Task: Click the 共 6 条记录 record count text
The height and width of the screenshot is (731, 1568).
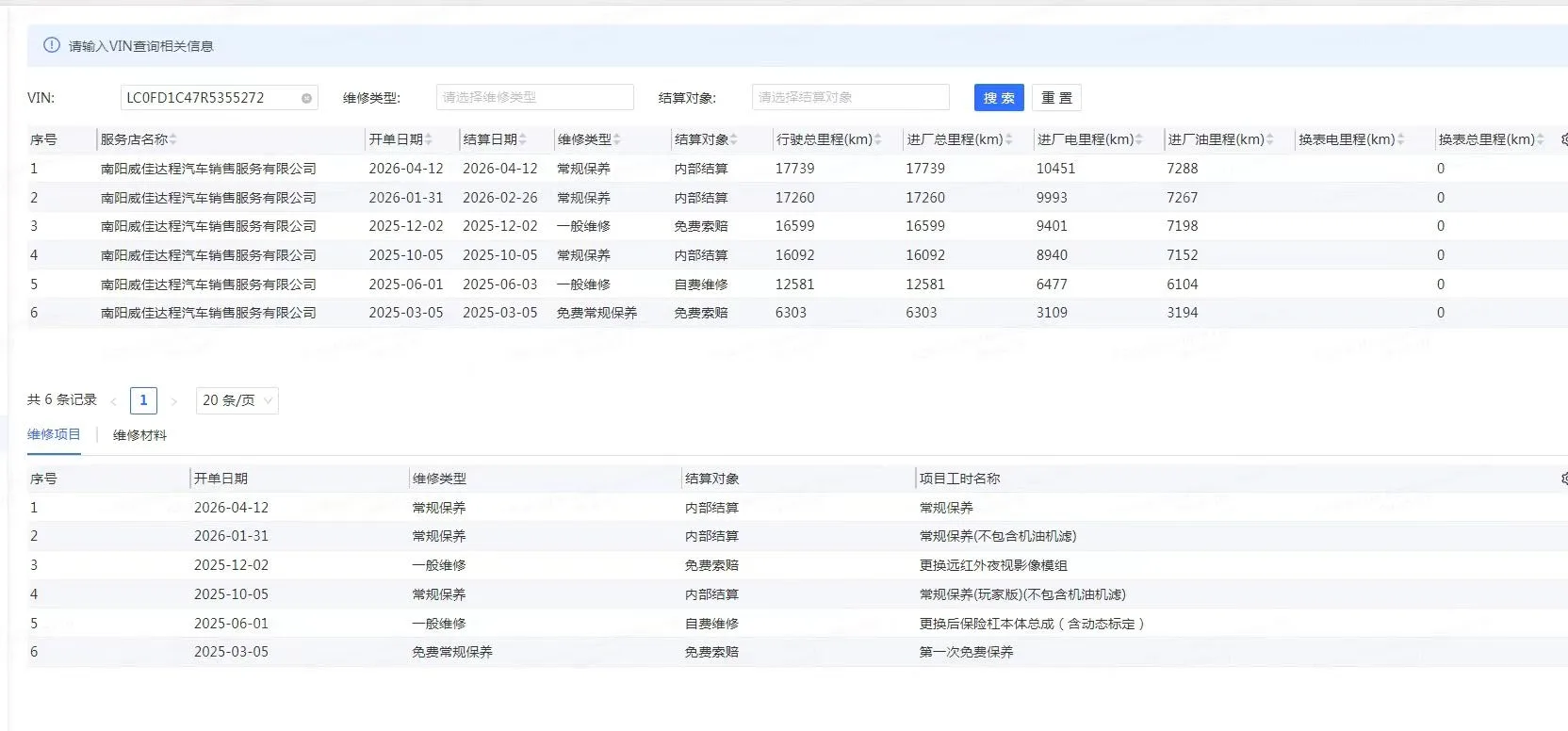Action: (x=62, y=399)
